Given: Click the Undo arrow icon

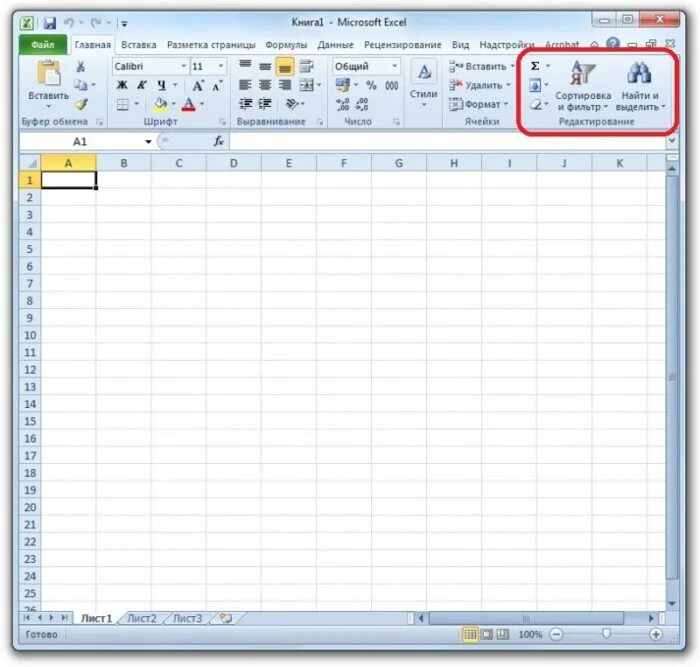Looking at the screenshot, I should point(68,22).
